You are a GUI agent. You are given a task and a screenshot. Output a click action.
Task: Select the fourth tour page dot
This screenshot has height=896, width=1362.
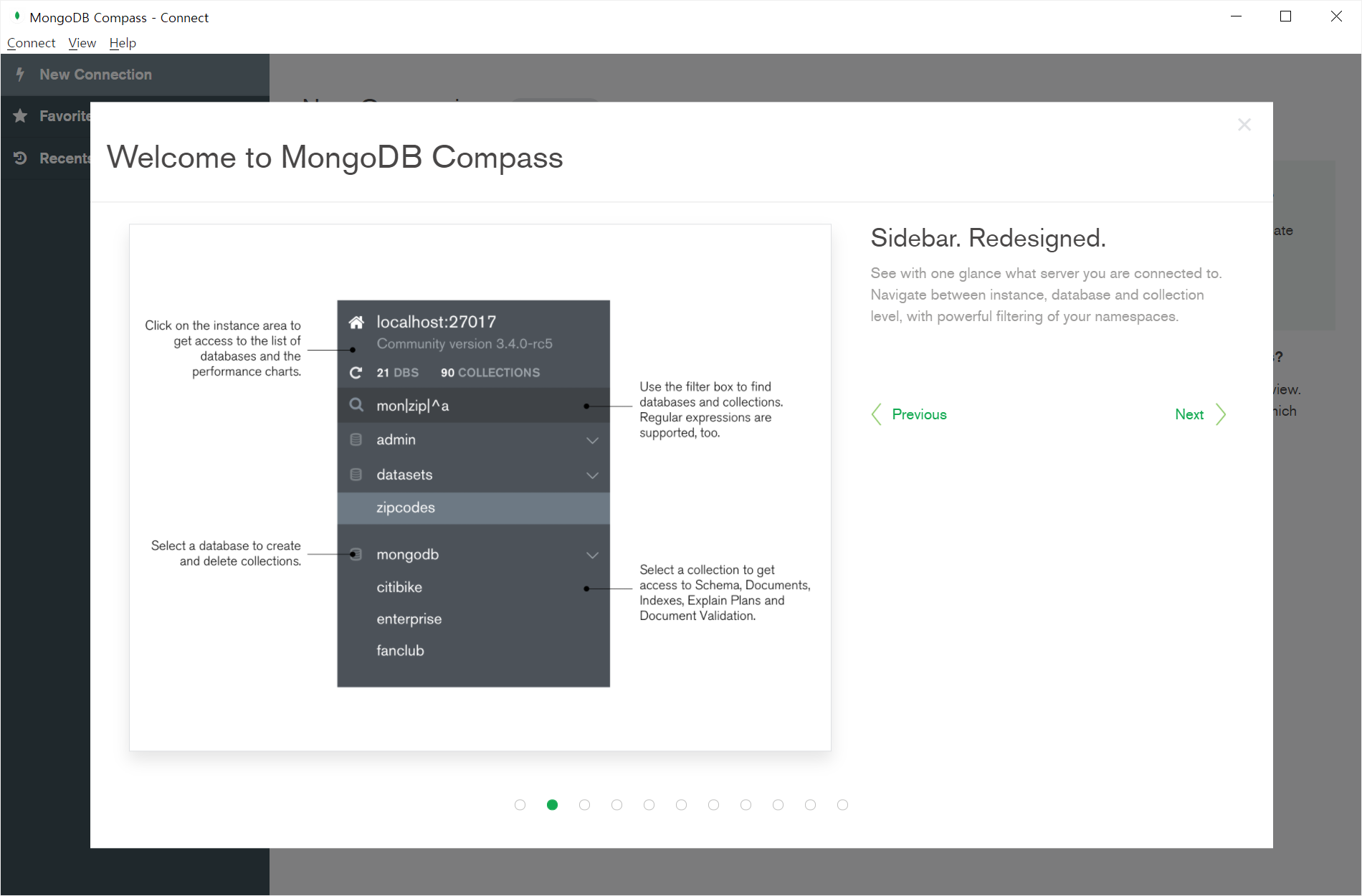(x=616, y=805)
